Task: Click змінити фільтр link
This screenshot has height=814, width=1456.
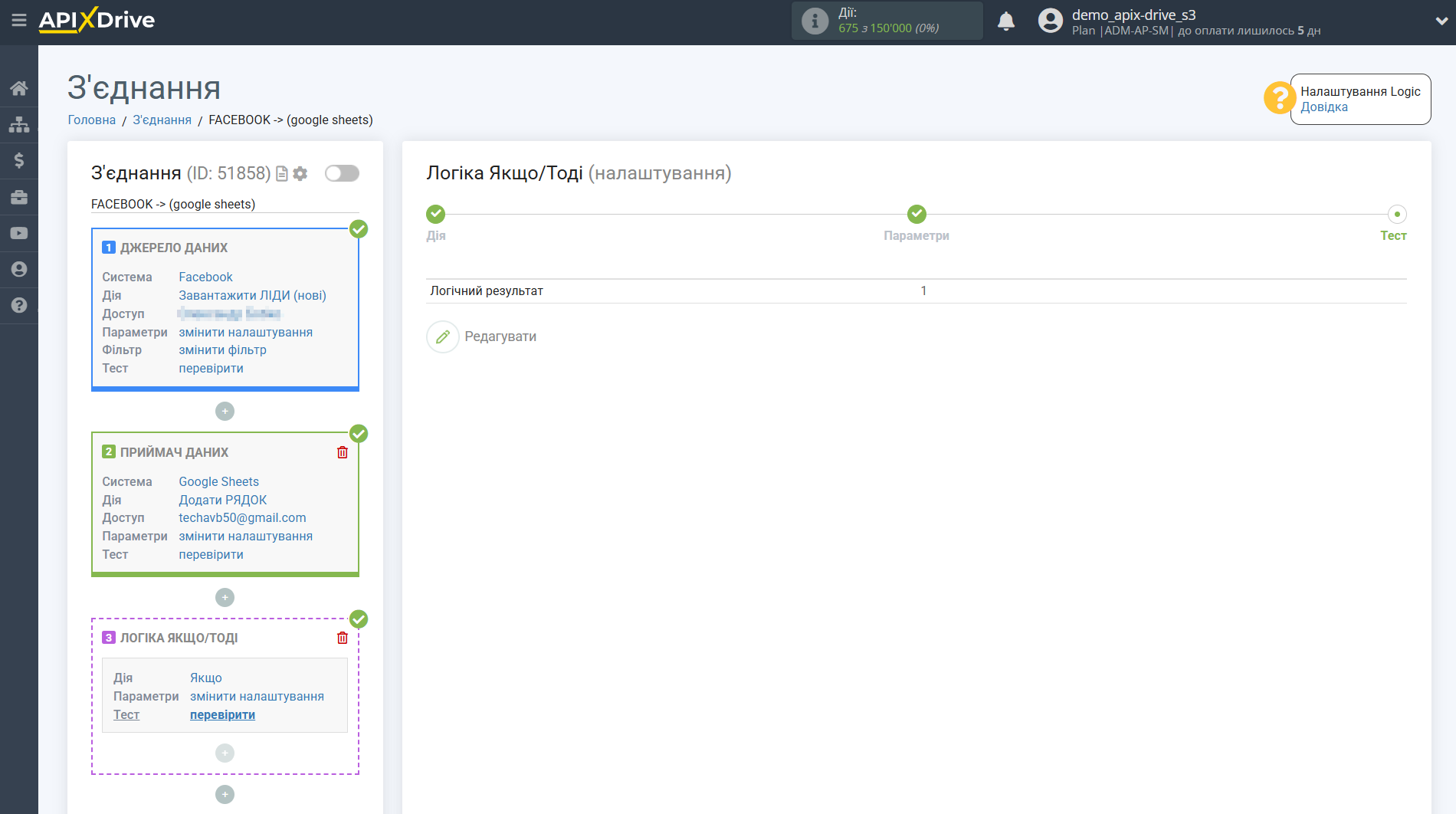Action: [x=222, y=350]
